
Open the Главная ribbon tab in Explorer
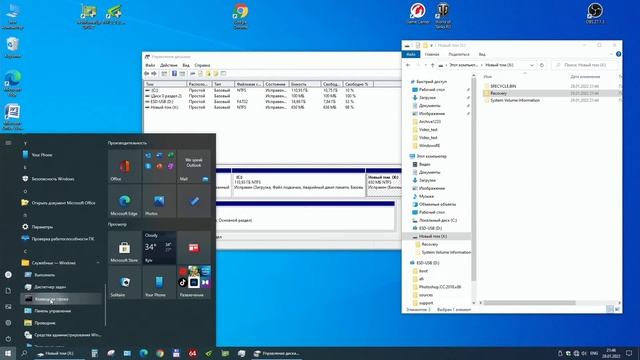pos(431,54)
